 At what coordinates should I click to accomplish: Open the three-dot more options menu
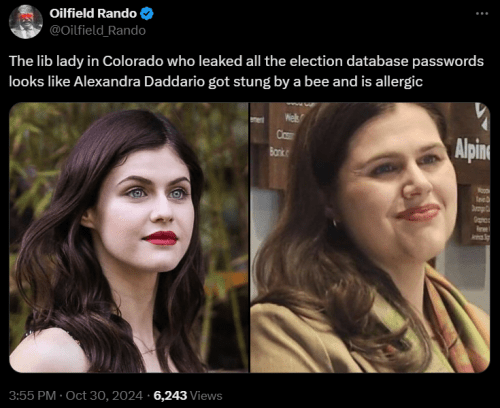[482, 14]
